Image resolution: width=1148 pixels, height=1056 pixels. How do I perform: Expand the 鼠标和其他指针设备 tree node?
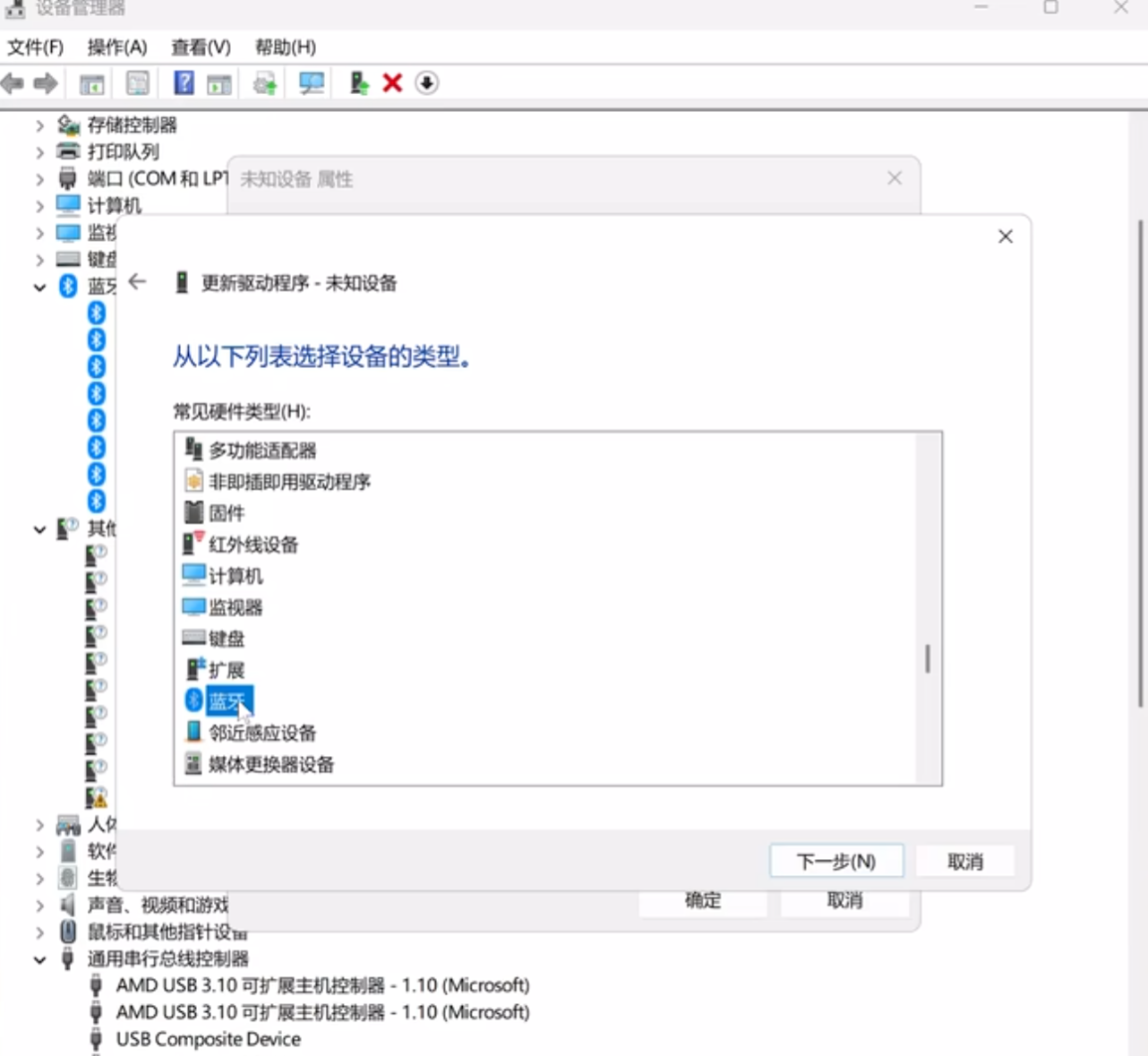tap(39, 932)
